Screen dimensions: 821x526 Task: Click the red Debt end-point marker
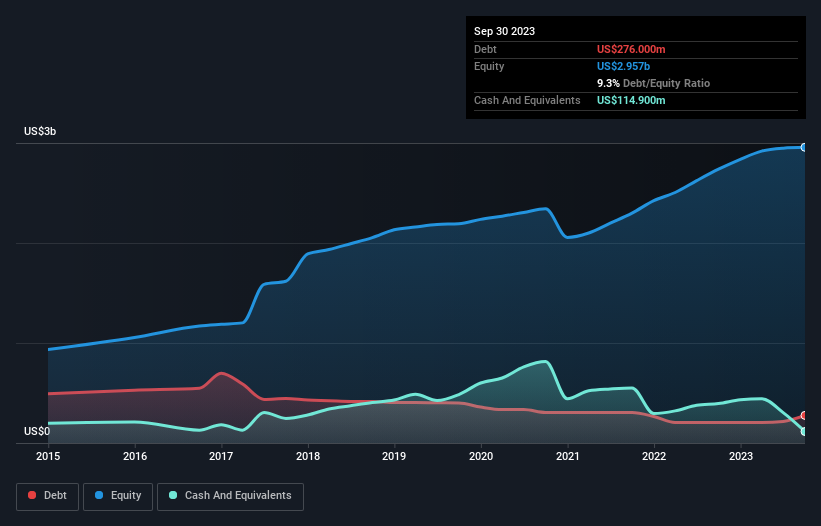(804, 416)
